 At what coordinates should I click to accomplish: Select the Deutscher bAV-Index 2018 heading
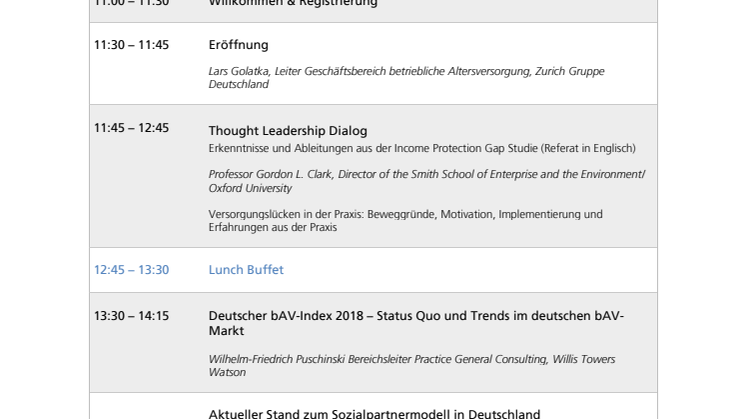click(x=415, y=316)
